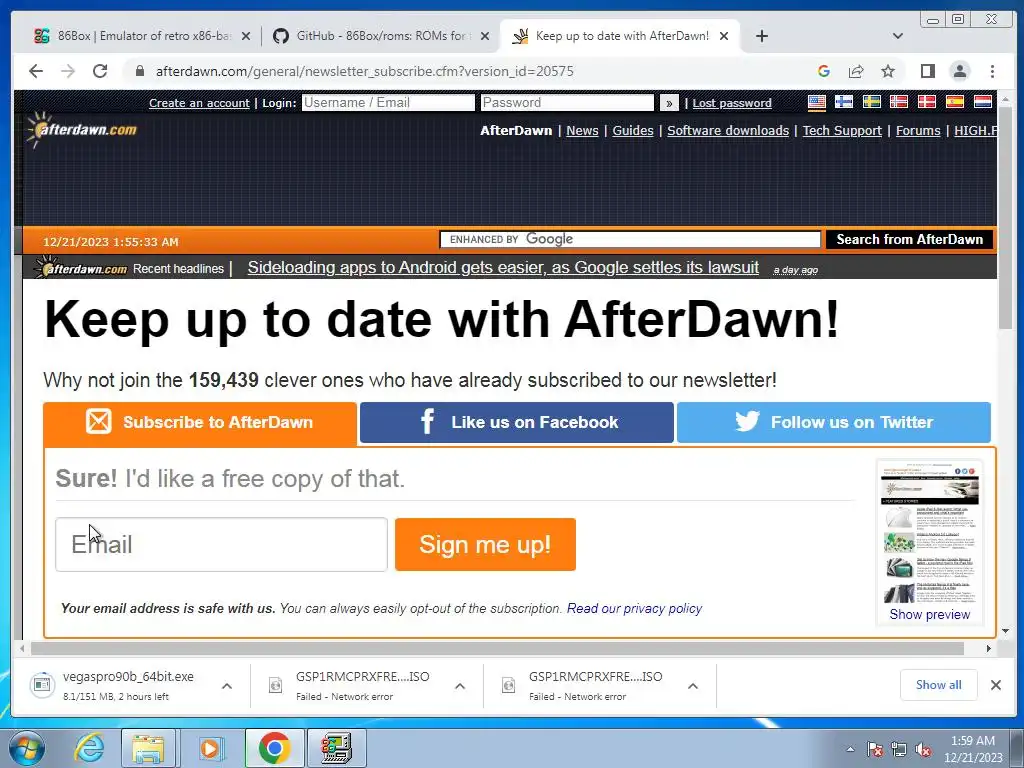The height and width of the screenshot is (768, 1024).
Task: Close the AfterDawn tab
Action: pos(724,36)
